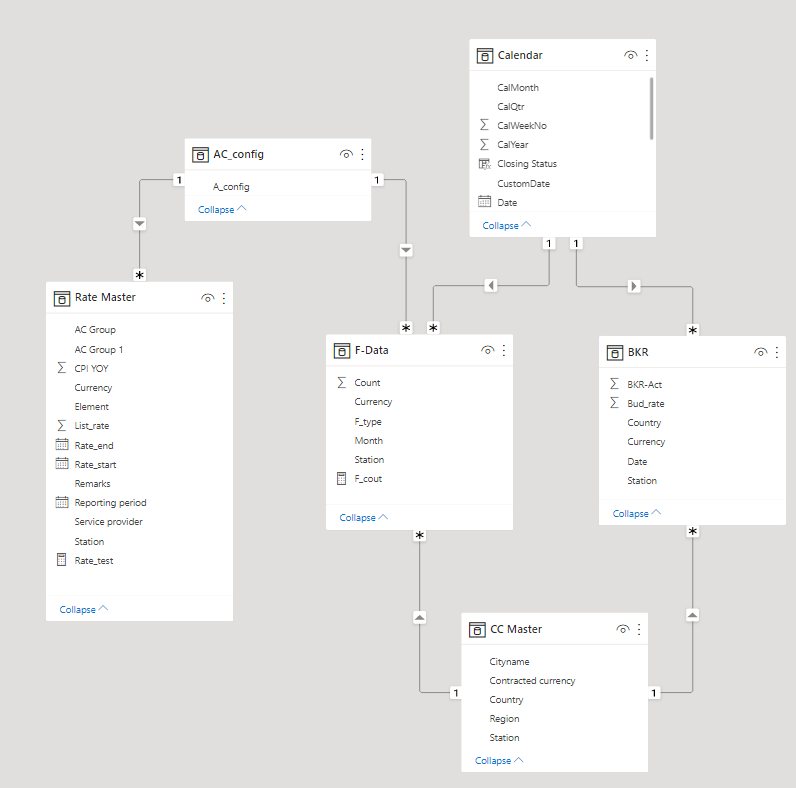The width and height of the screenshot is (796, 788).
Task: Select the Service provider field in Rate Master
Action: [108, 522]
